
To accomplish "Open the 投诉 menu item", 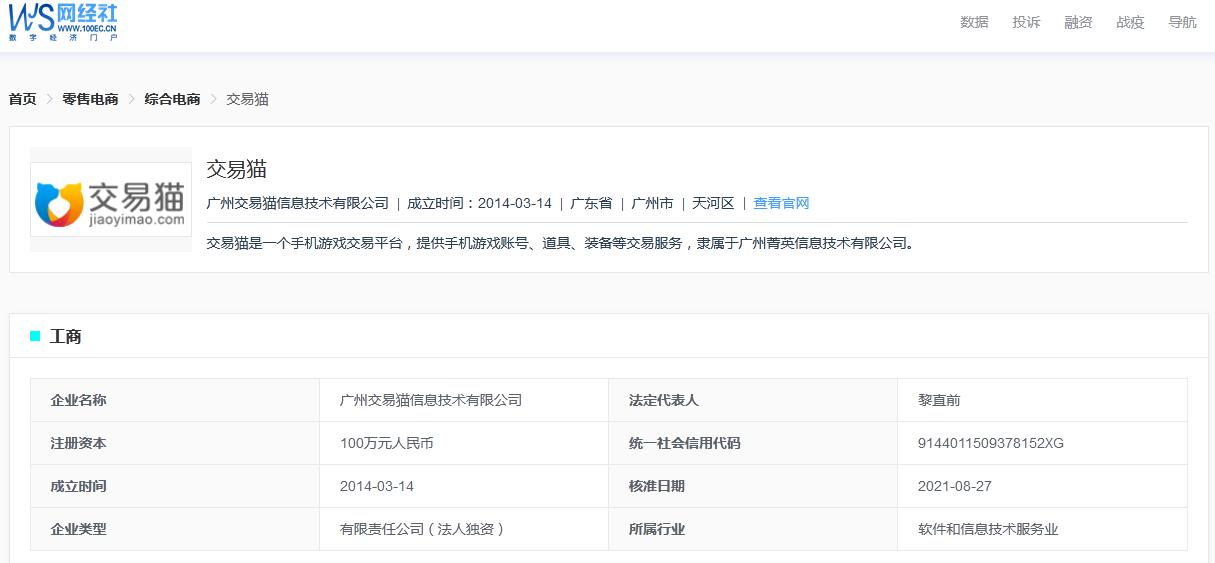I will pos(1025,22).
